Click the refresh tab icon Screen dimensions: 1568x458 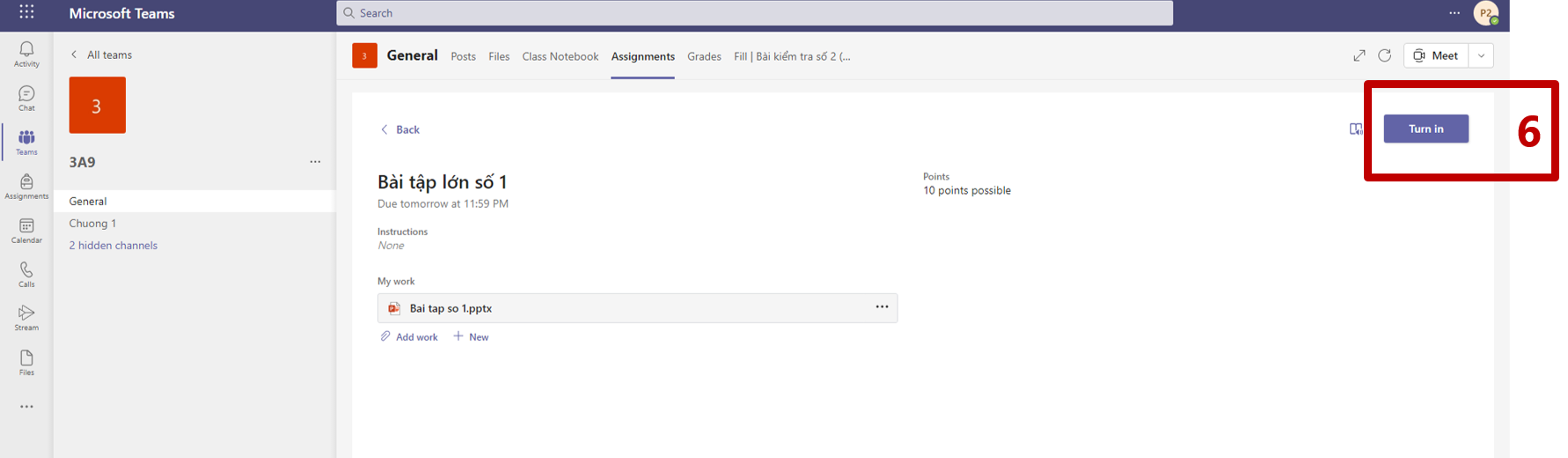pyautogui.click(x=1384, y=55)
